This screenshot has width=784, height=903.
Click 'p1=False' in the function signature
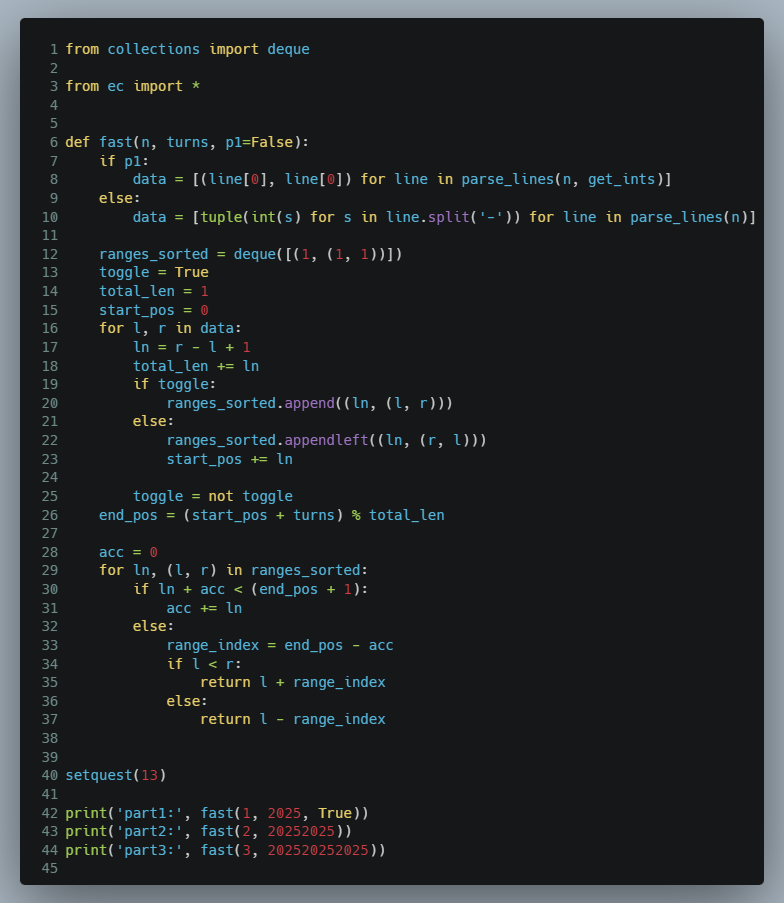pos(259,142)
